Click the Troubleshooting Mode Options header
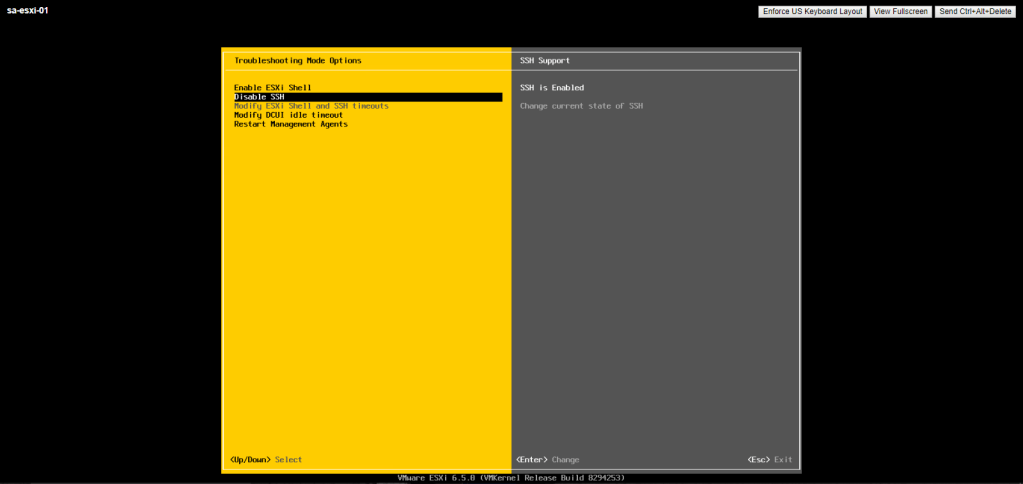 297,61
